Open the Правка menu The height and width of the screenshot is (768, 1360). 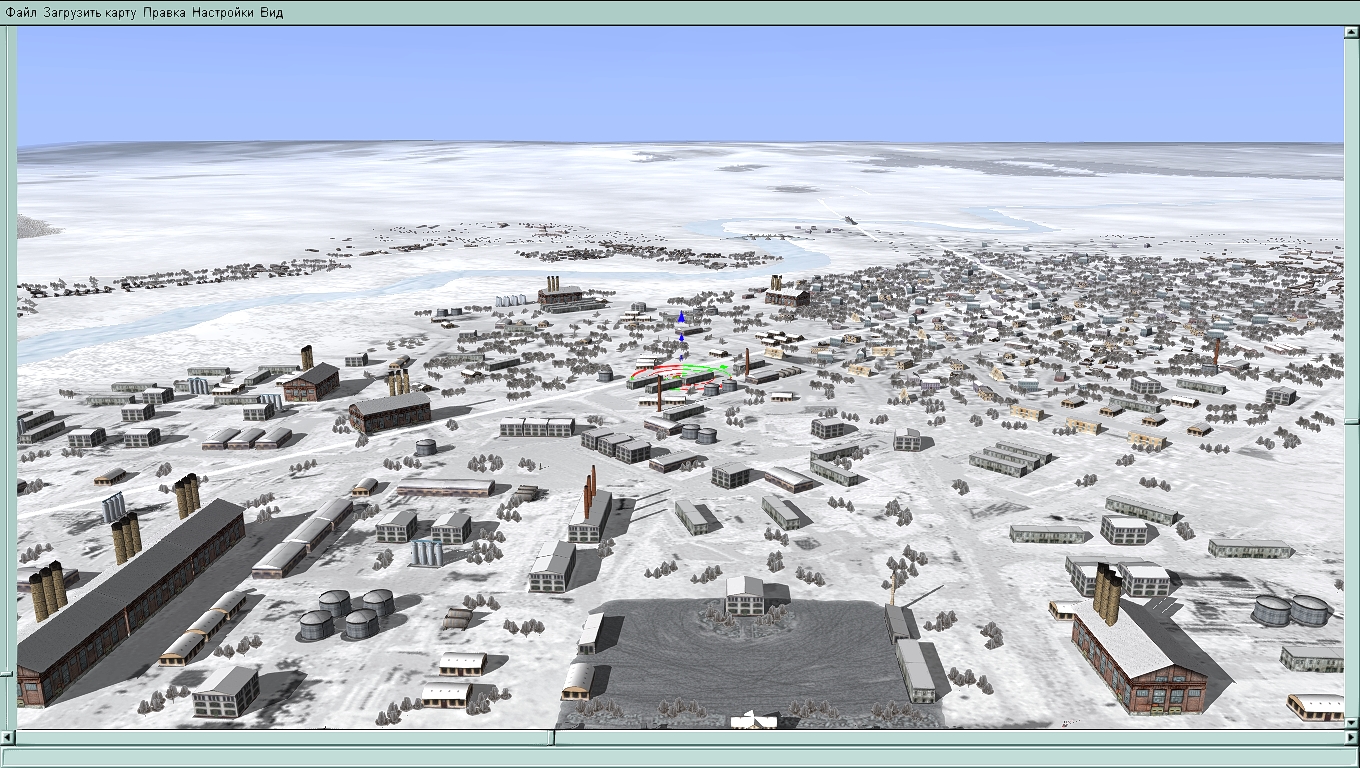[164, 13]
